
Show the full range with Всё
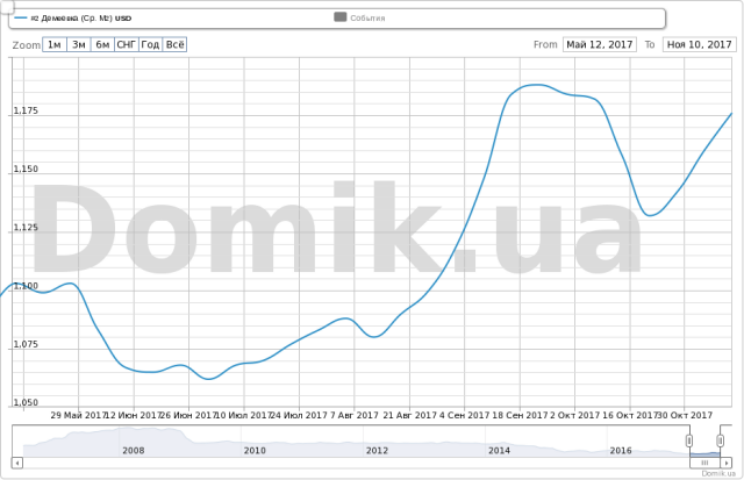[175, 45]
